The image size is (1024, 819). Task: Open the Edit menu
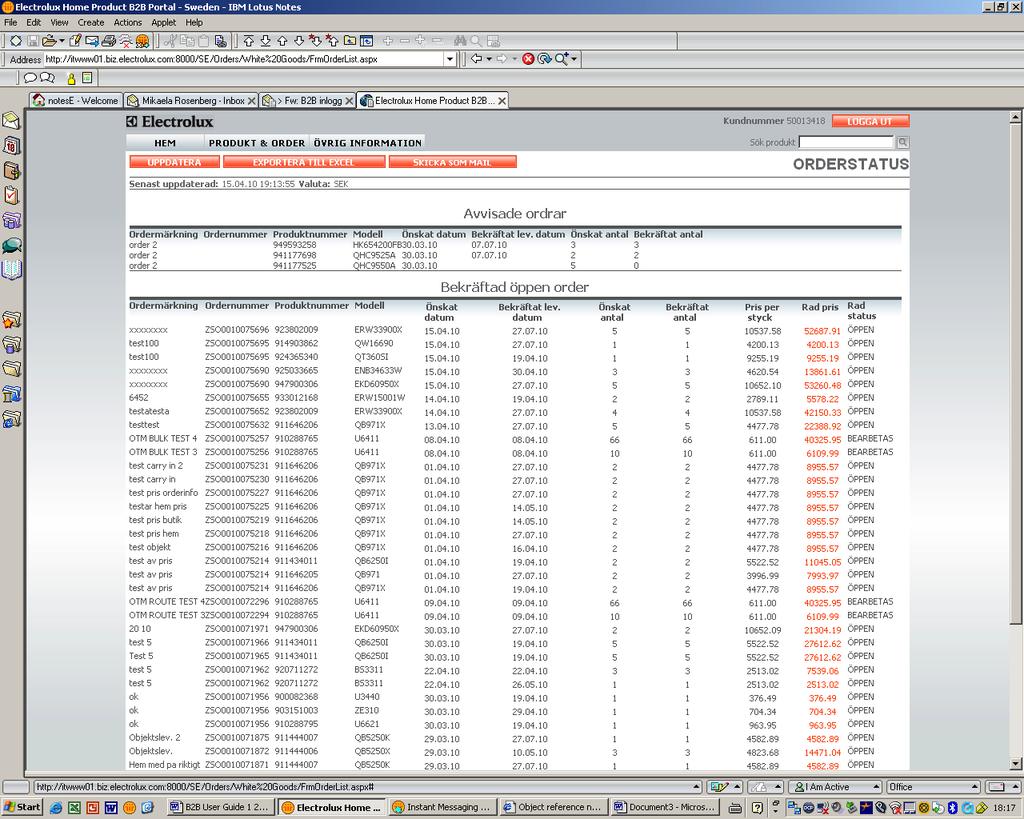pos(34,22)
